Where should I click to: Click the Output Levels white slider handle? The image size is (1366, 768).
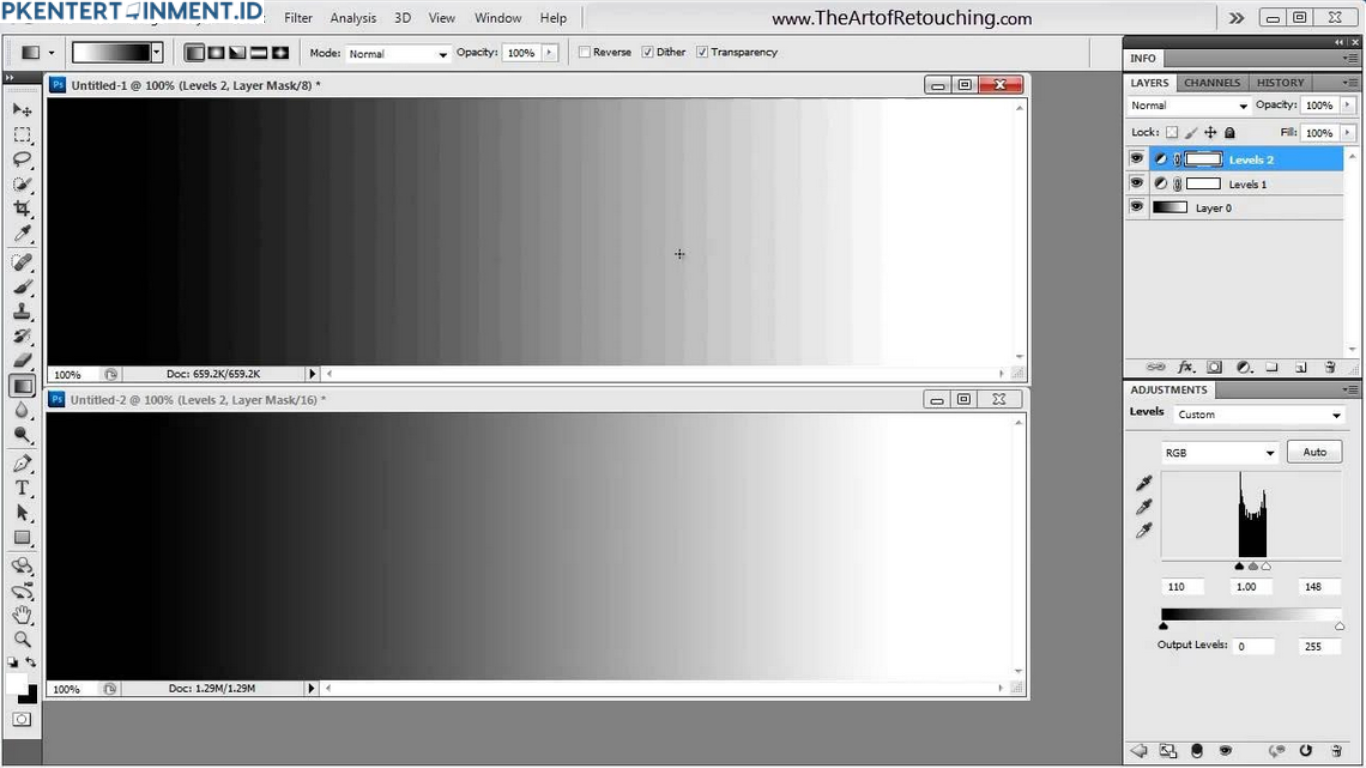(x=1339, y=627)
